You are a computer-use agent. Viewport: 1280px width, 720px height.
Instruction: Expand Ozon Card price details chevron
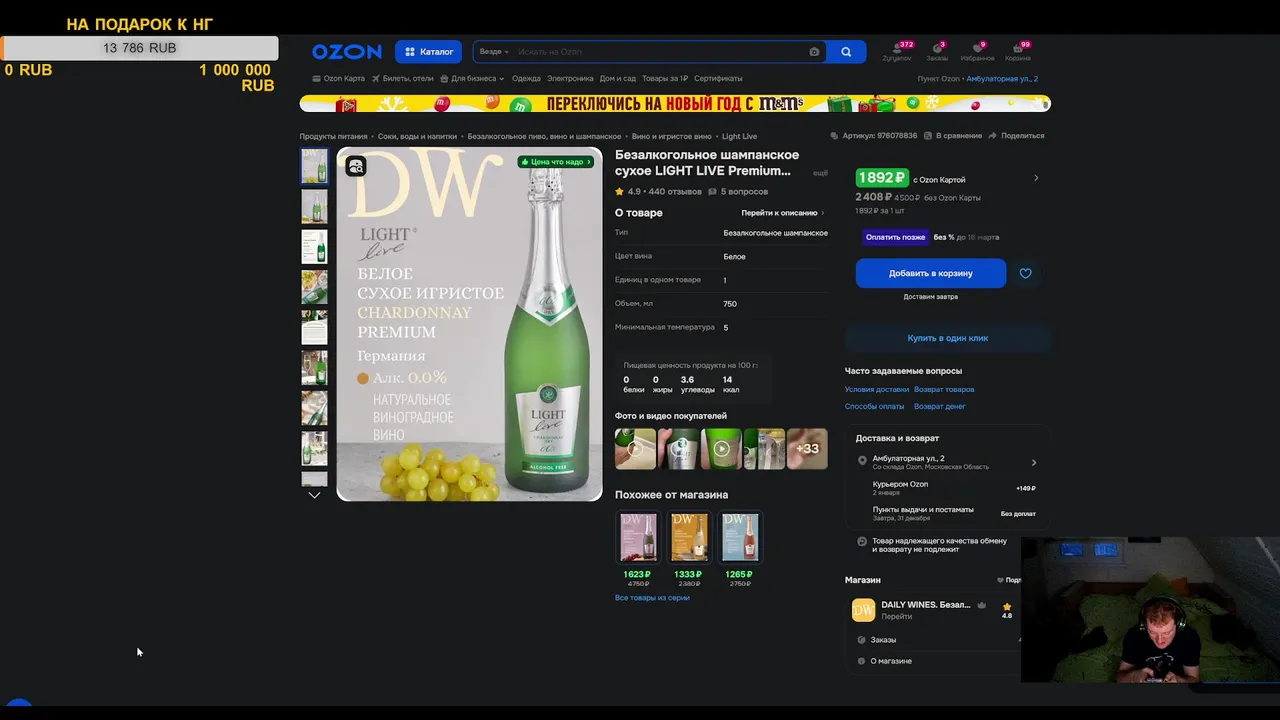(x=1036, y=178)
